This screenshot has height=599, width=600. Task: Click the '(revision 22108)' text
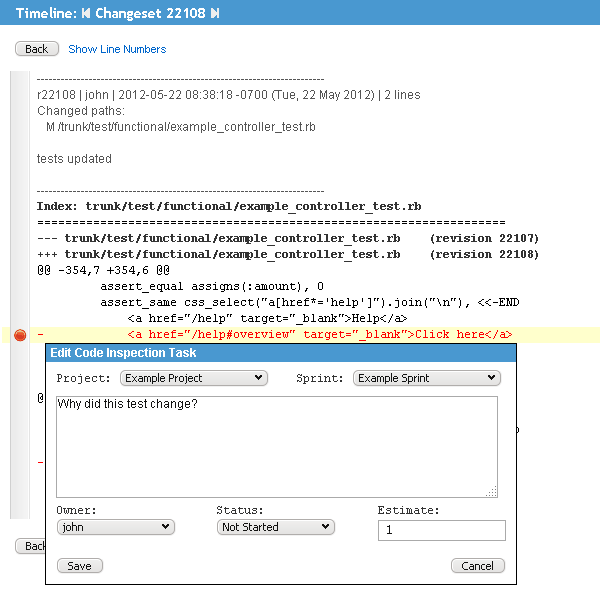click(x=484, y=255)
